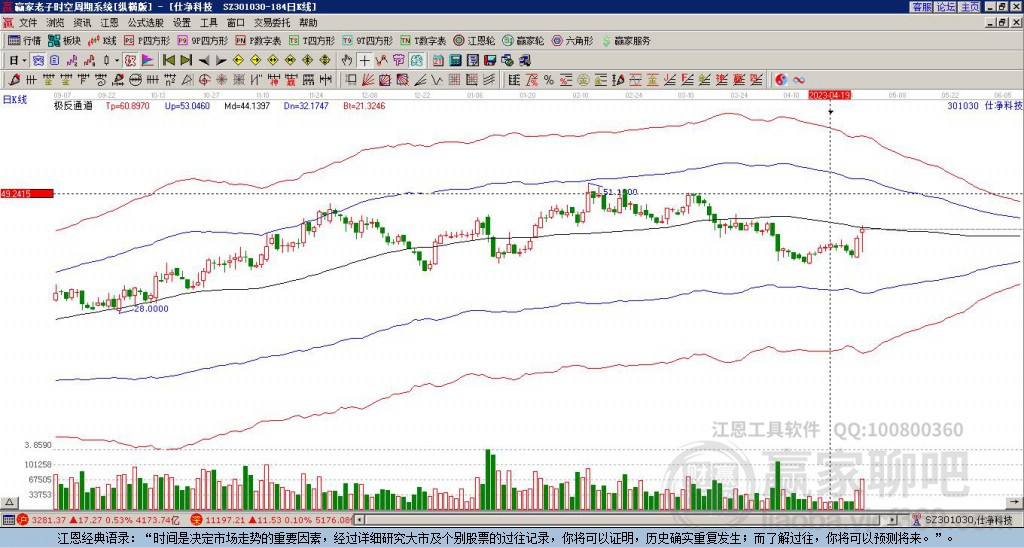Open the 六角形 hexagon tool
The height and width of the screenshot is (548, 1024).
(573, 40)
